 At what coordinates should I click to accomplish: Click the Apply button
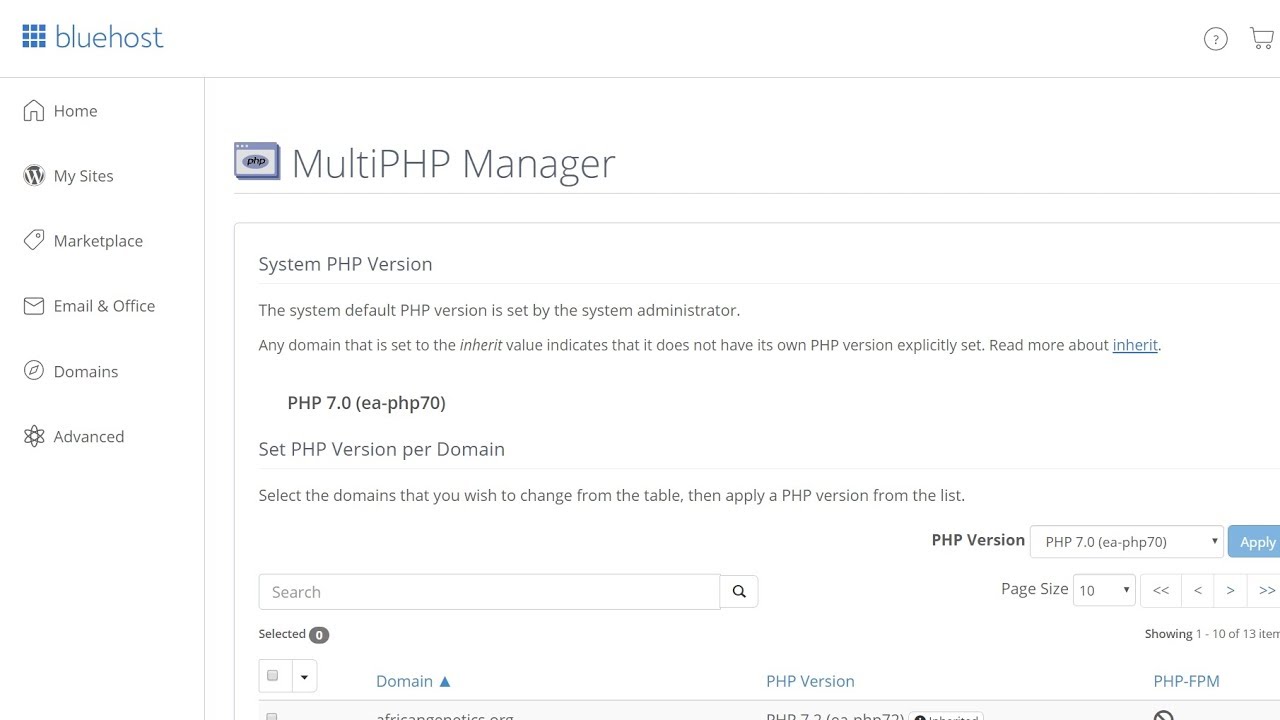pyautogui.click(x=1255, y=542)
